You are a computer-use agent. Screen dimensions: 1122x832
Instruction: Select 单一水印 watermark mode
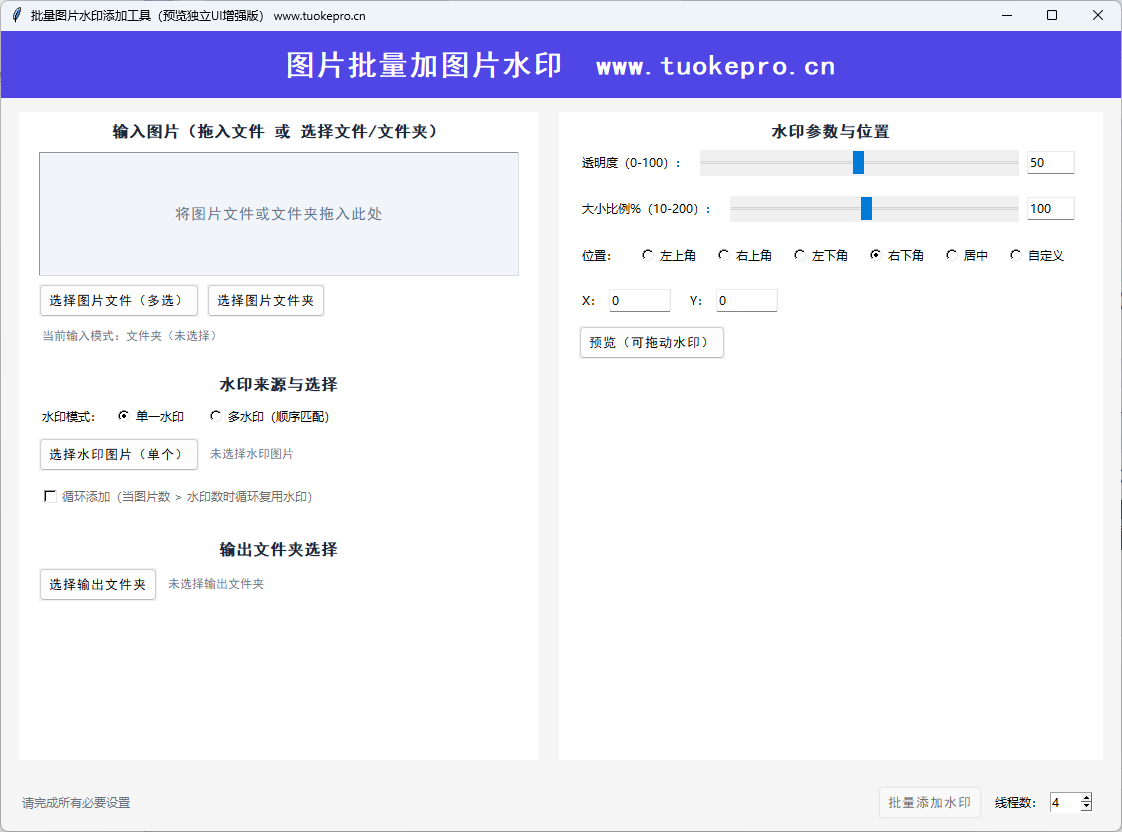click(124, 416)
